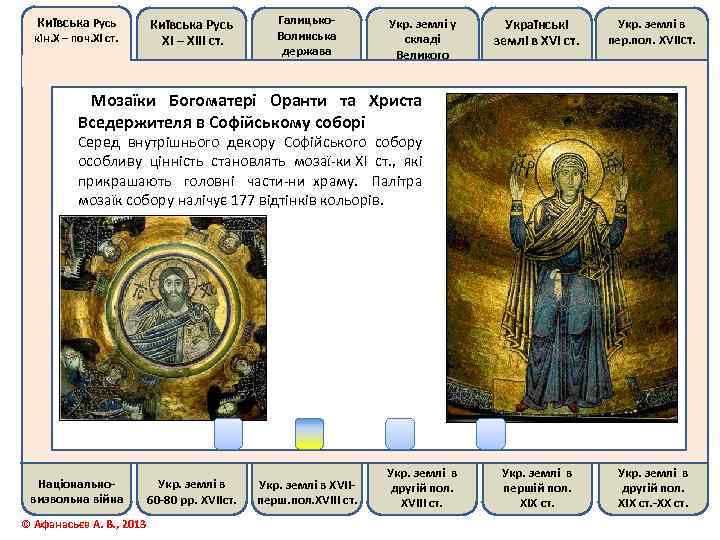Click the first light-blue slide button
Image resolution: width=720 pixels, height=540 pixels.
pos(228,433)
